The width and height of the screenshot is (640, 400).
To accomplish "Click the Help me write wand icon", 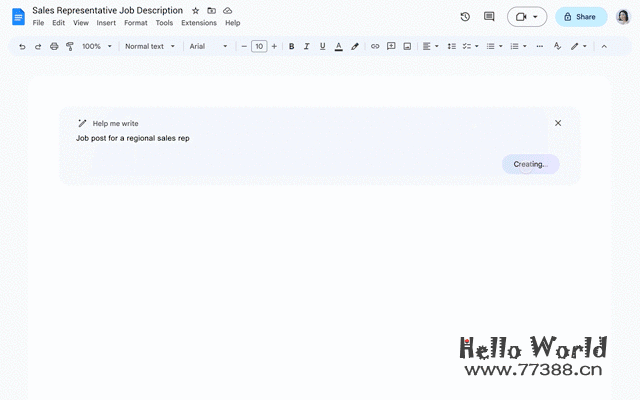I will click(82, 123).
